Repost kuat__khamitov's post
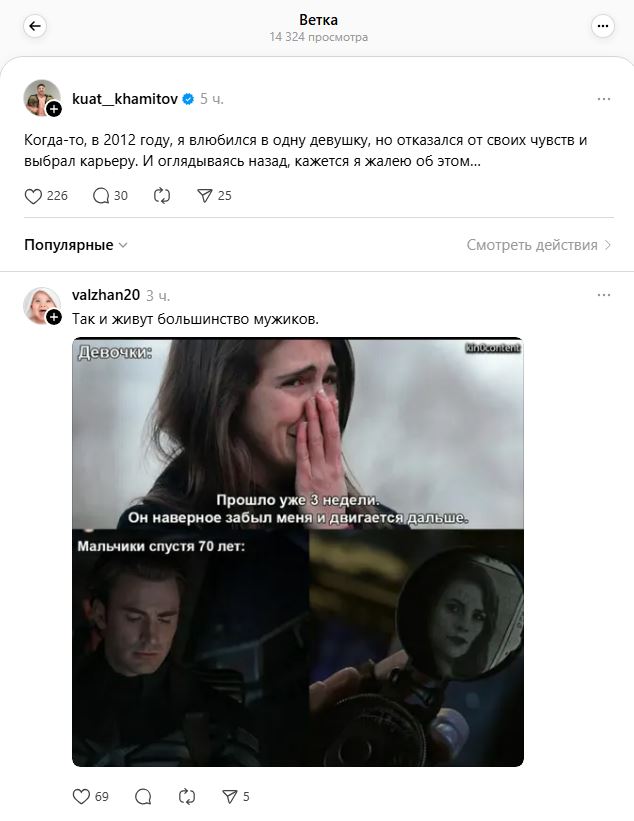This screenshot has height=821, width=634. click(162, 196)
